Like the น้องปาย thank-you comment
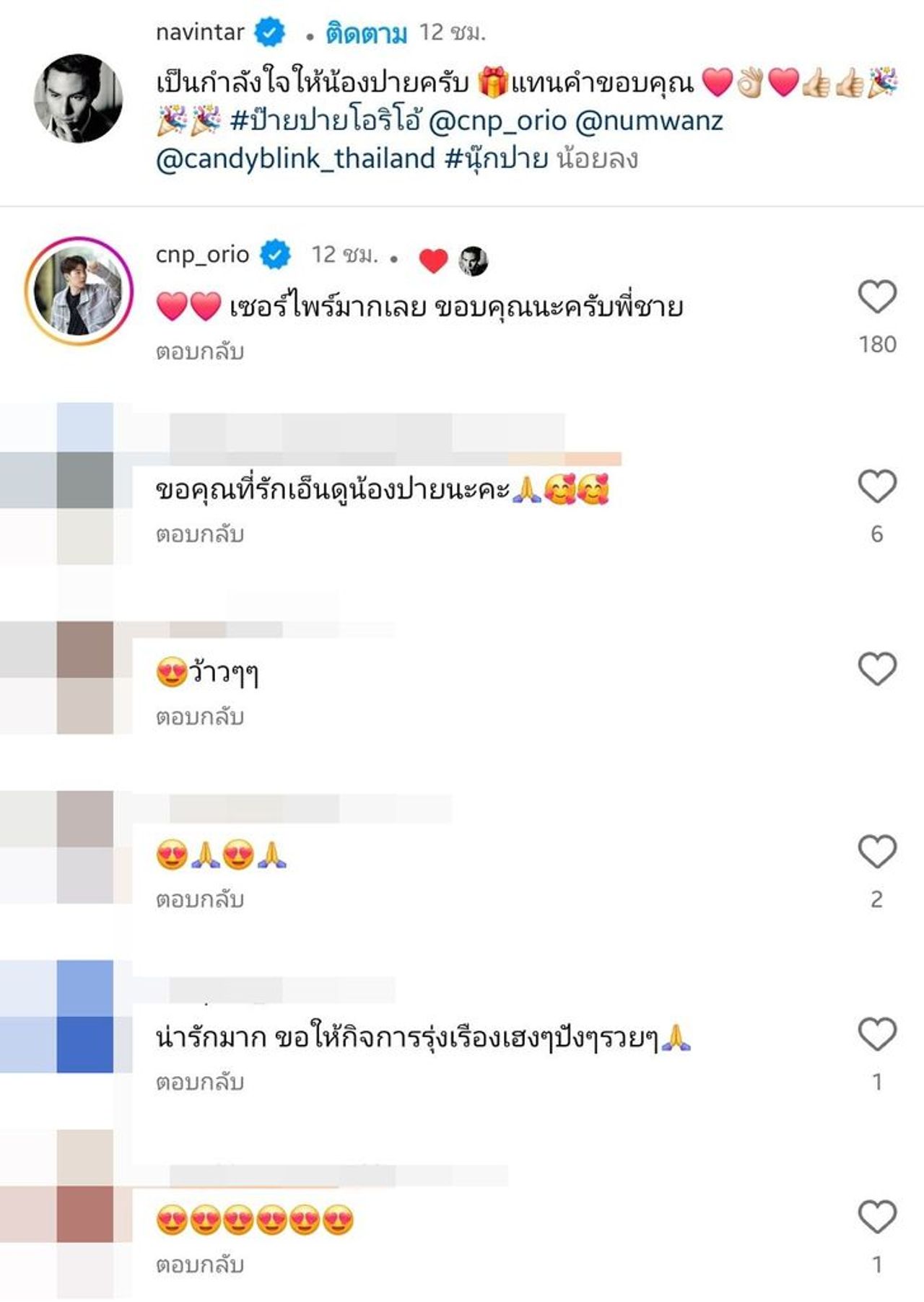Viewport: 924px width, 1302px height. tap(877, 486)
